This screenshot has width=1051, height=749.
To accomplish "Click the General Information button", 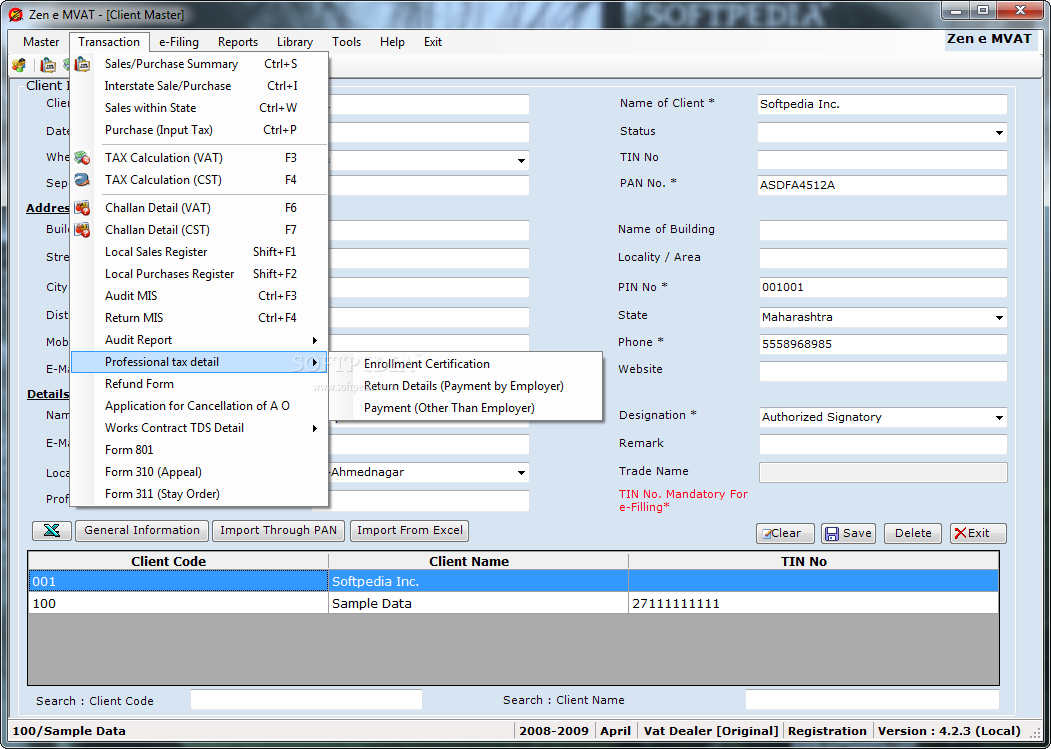I will click(x=142, y=530).
